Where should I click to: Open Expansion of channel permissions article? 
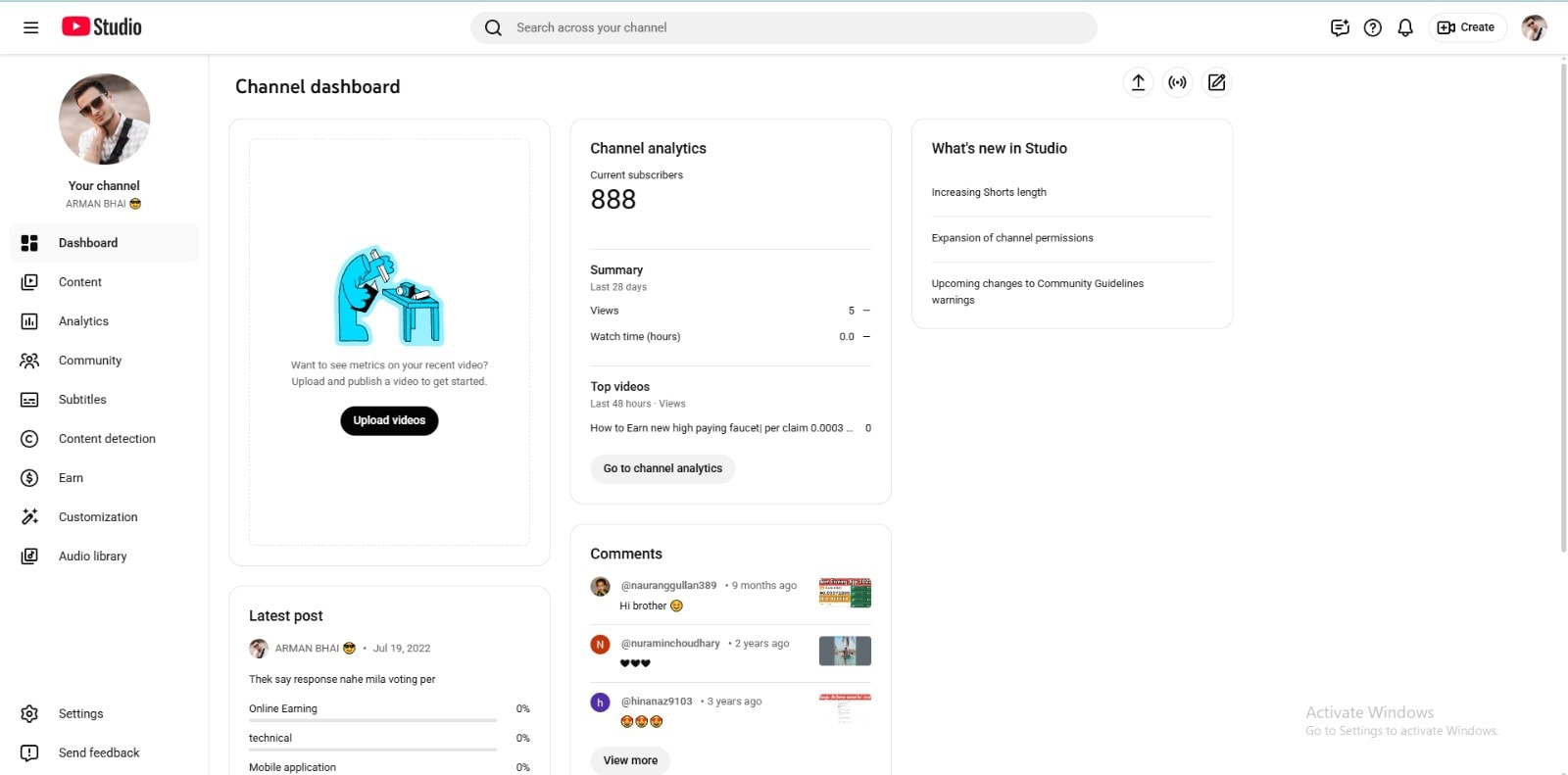click(1012, 238)
